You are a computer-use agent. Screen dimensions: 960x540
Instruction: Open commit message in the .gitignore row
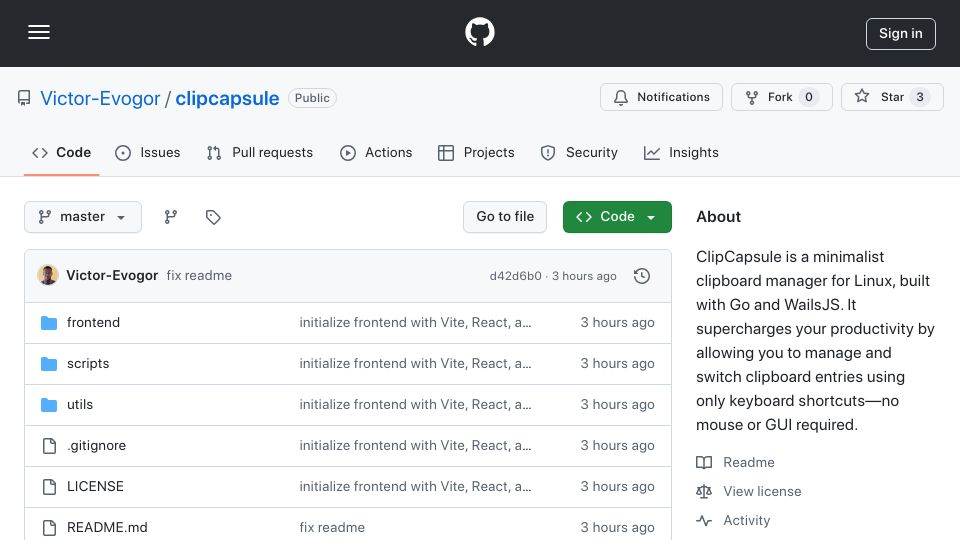click(415, 446)
